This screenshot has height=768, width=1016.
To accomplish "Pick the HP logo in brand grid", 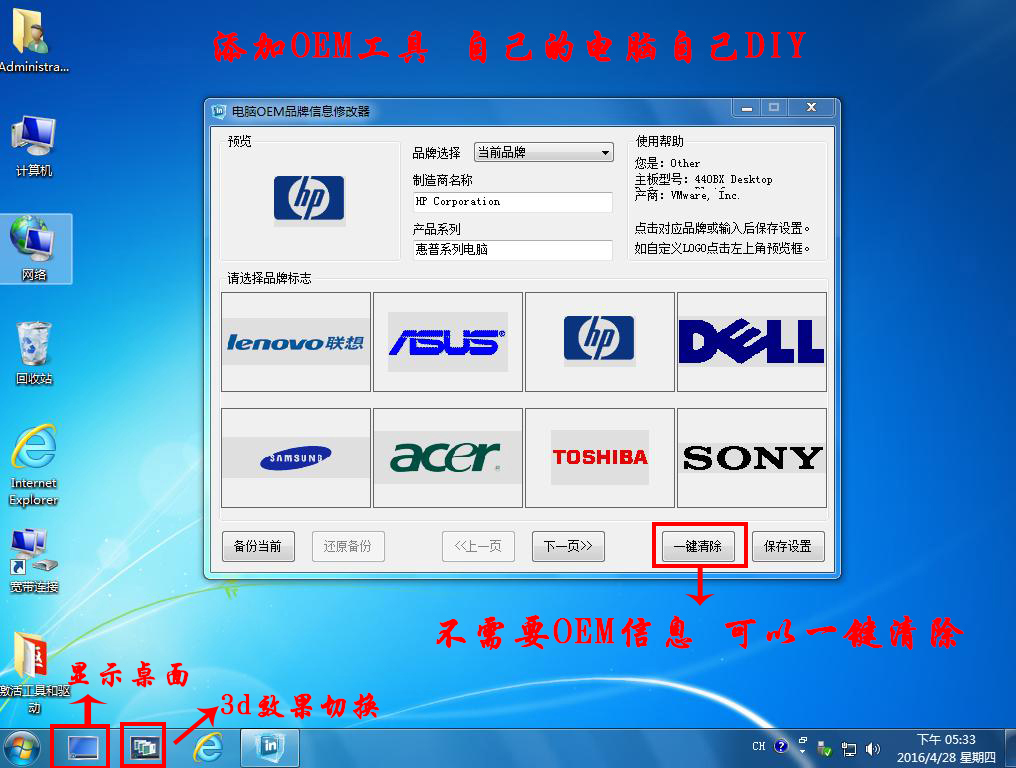I will 600,342.
